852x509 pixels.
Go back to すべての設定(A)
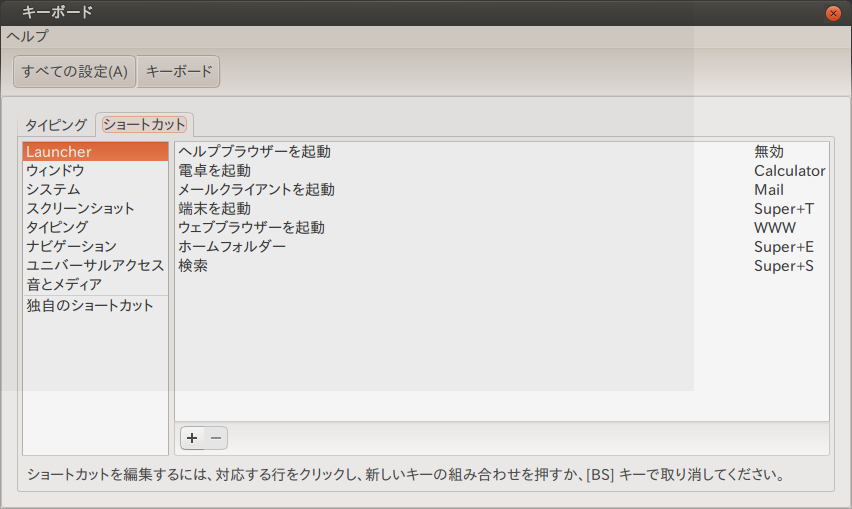click(74, 71)
